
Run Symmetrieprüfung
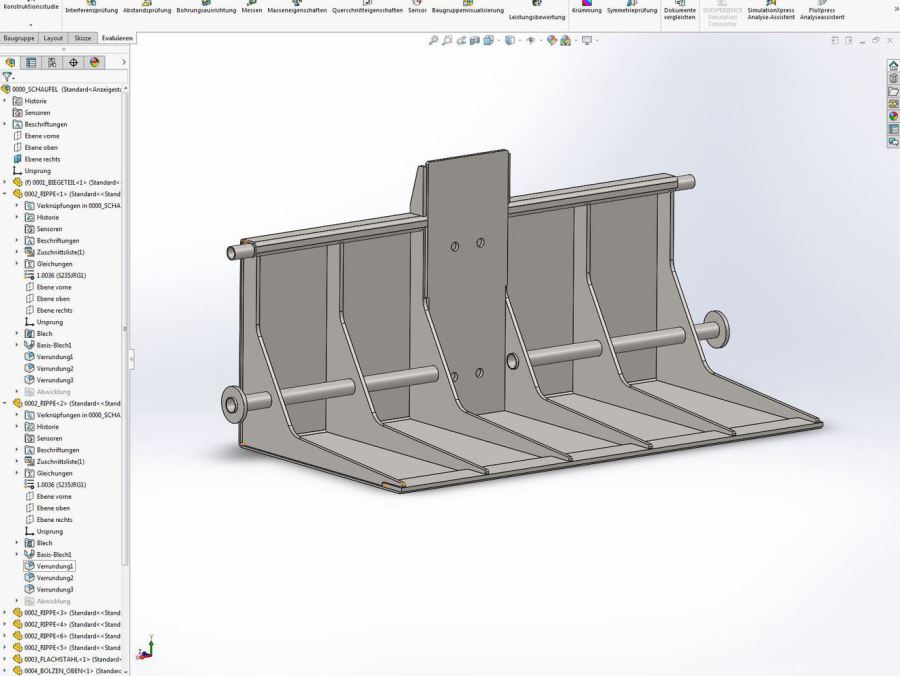pyautogui.click(x=632, y=7)
